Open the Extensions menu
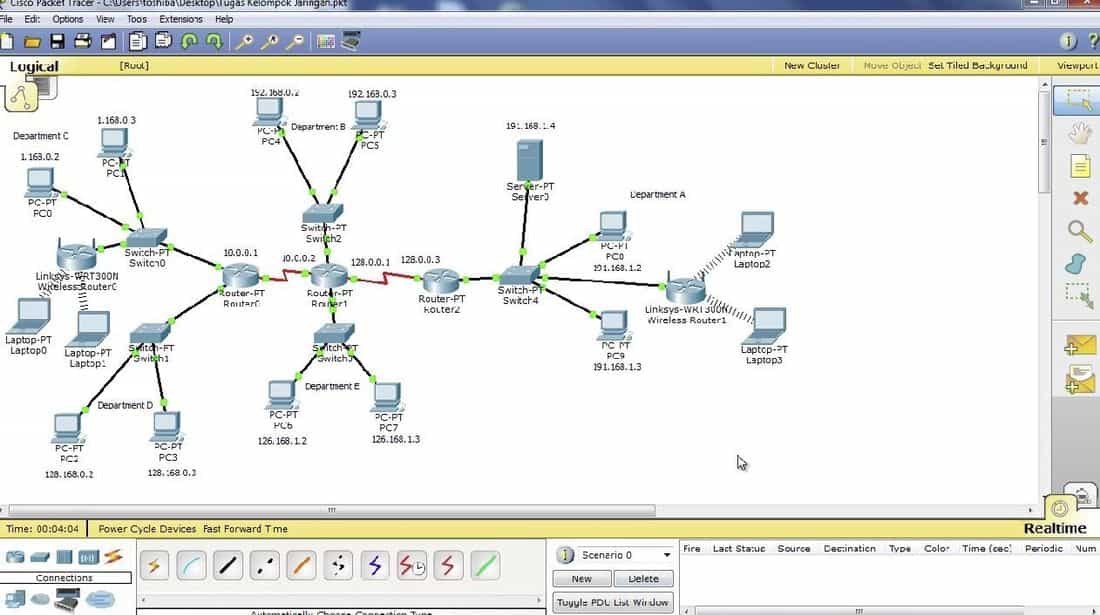 point(180,18)
